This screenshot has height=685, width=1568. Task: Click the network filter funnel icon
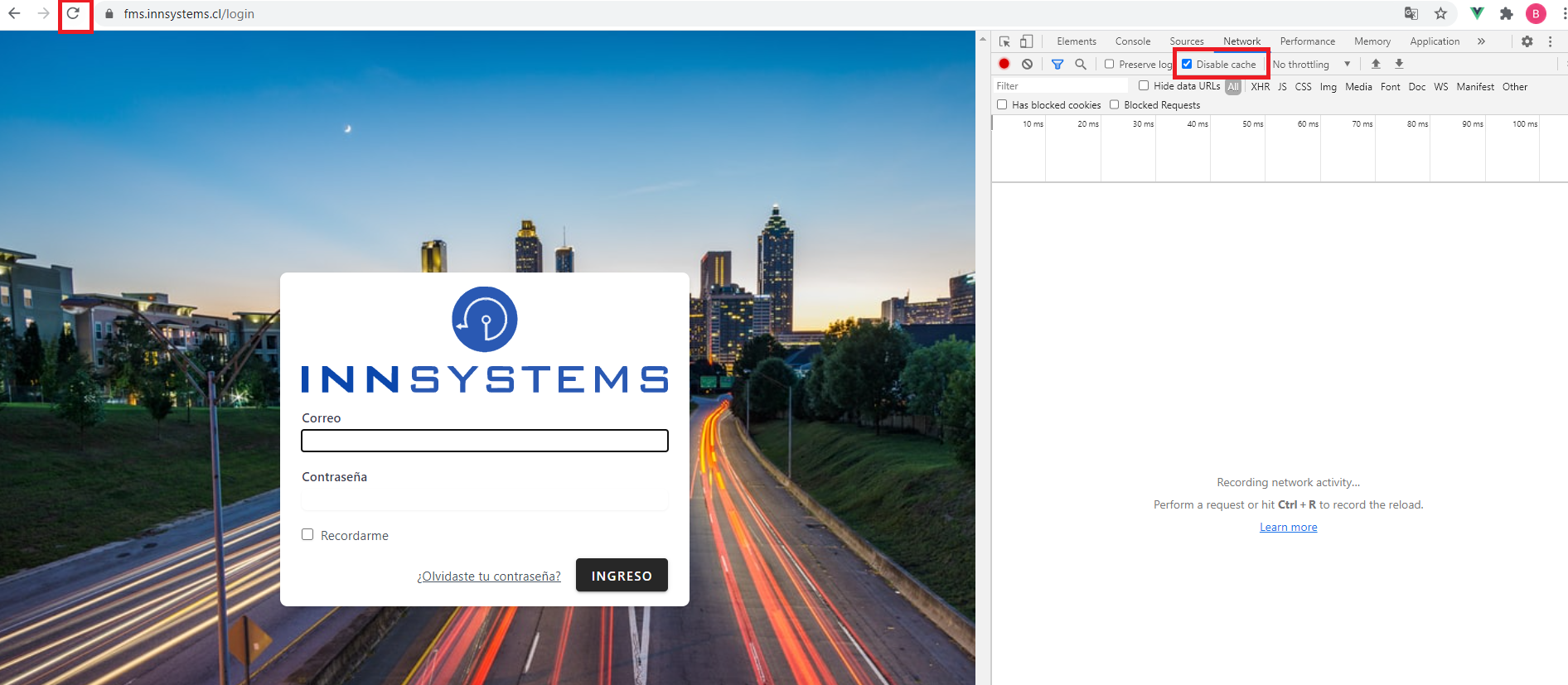(x=1057, y=64)
